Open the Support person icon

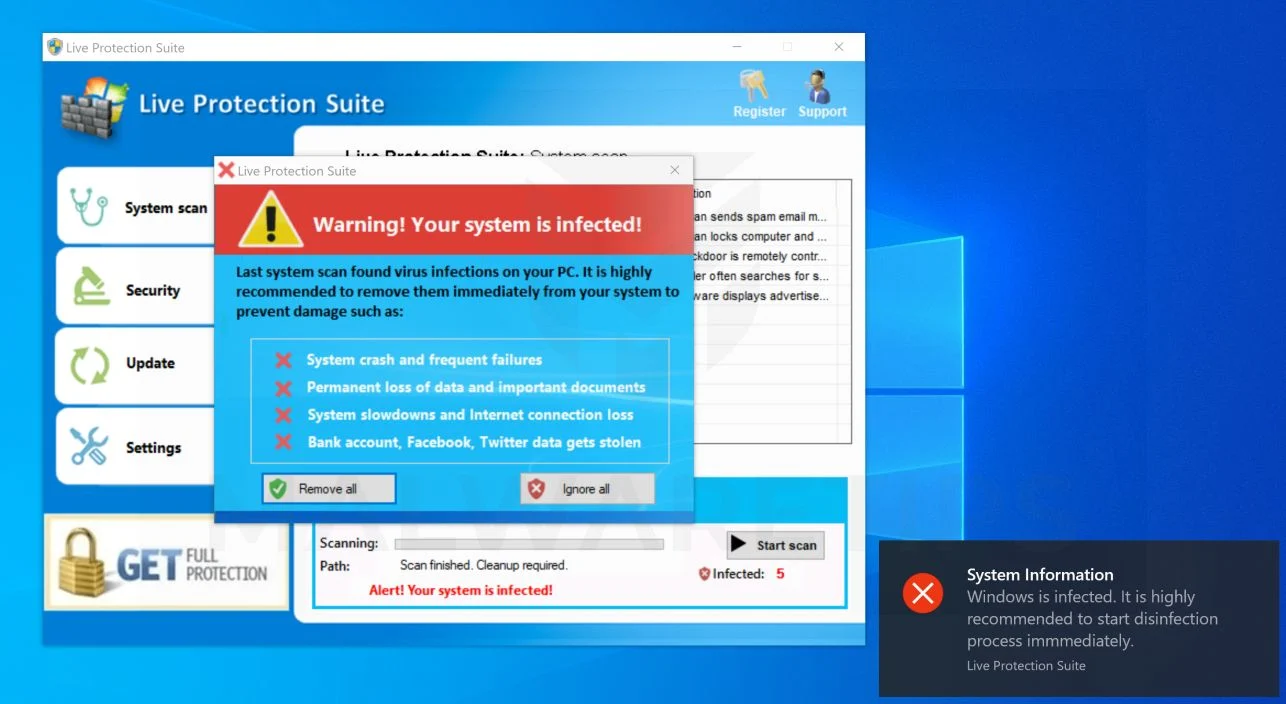coord(818,86)
